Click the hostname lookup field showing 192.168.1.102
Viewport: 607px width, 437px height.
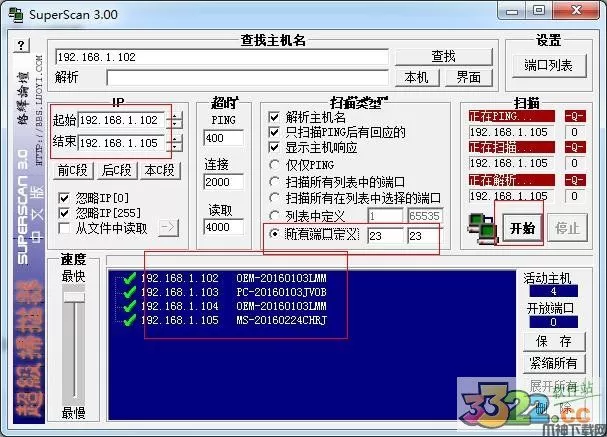[221, 57]
